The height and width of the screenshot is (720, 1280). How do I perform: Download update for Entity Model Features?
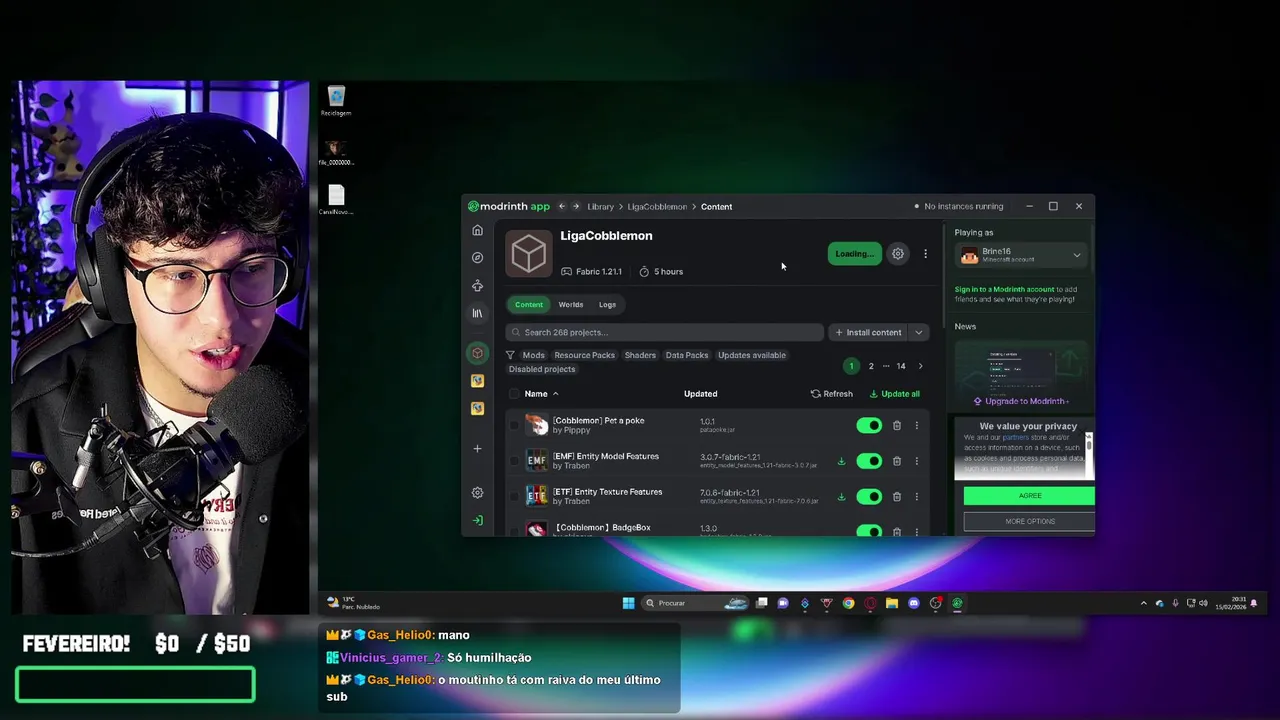tap(841, 461)
